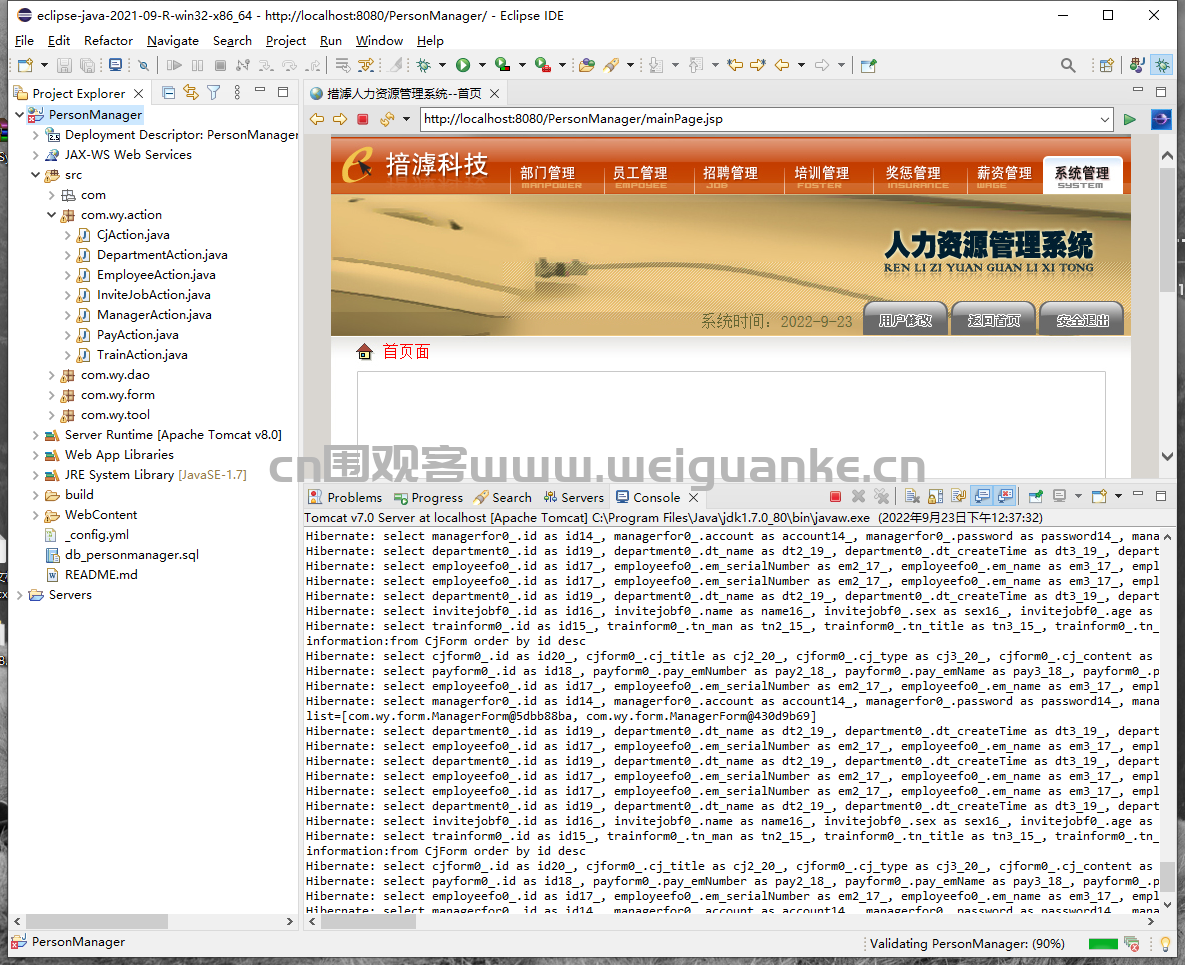Click the 部门管理 navigation link

click(549, 176)
